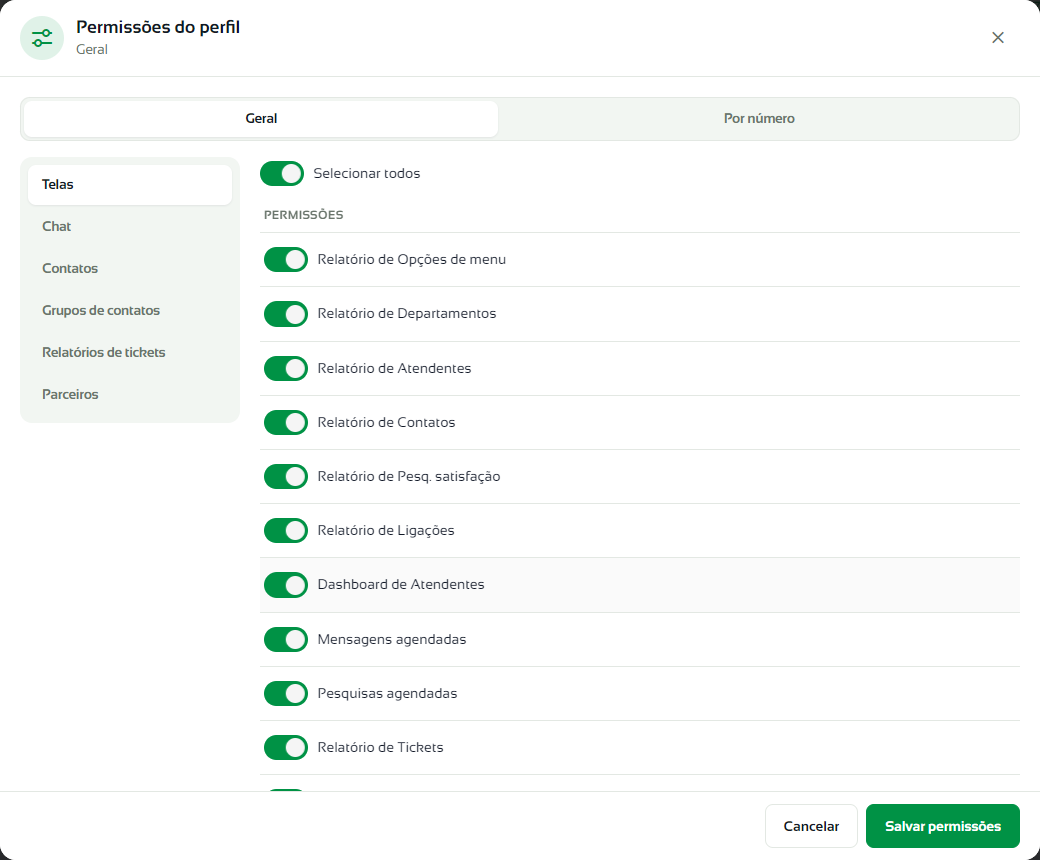1040x860 pixels.
Task: Click the Relatório de Tickets label
Action: click(380, 748)
